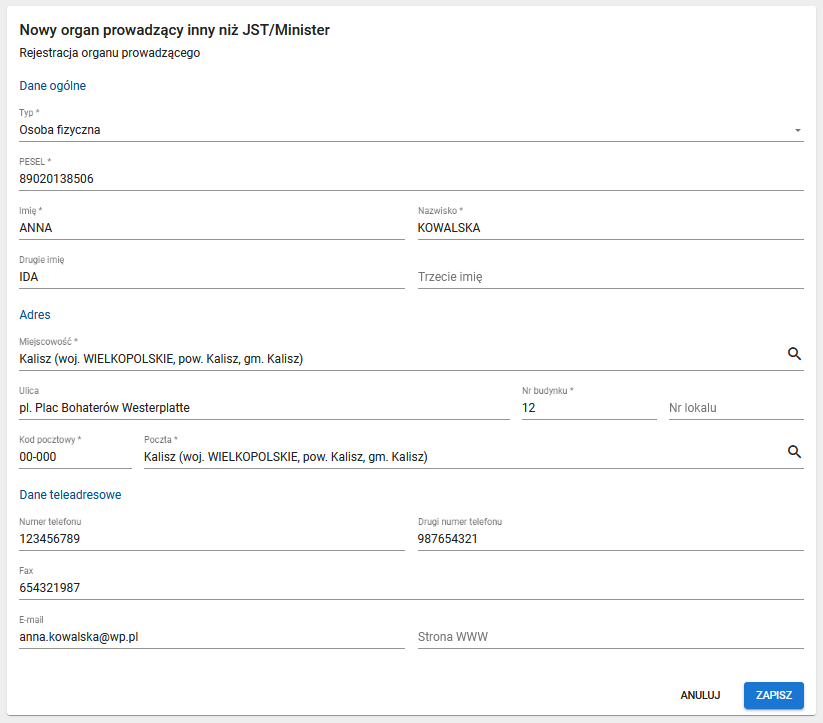Click the empty Strona WWW field
The image size is (823, 723).
[x=610, y=637]
